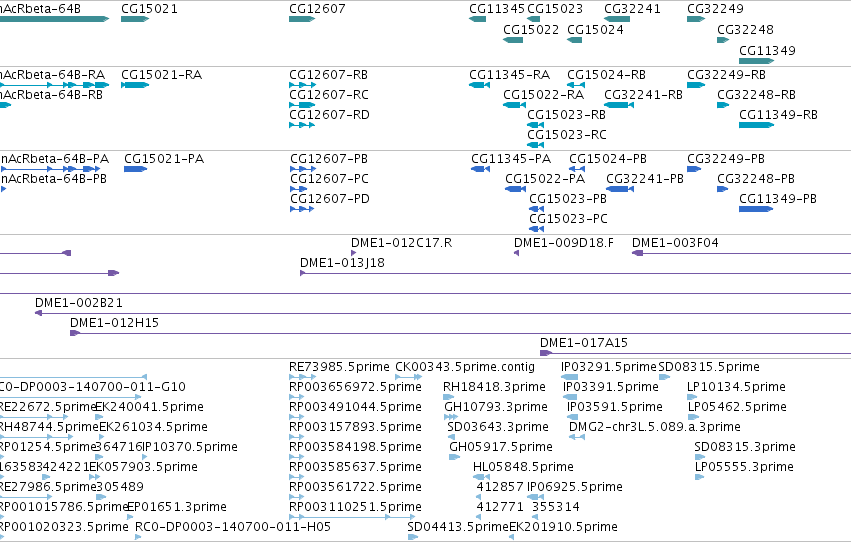Select the CG15021 gene feature
Screen dimensions: 851x542
click(135, 19)
